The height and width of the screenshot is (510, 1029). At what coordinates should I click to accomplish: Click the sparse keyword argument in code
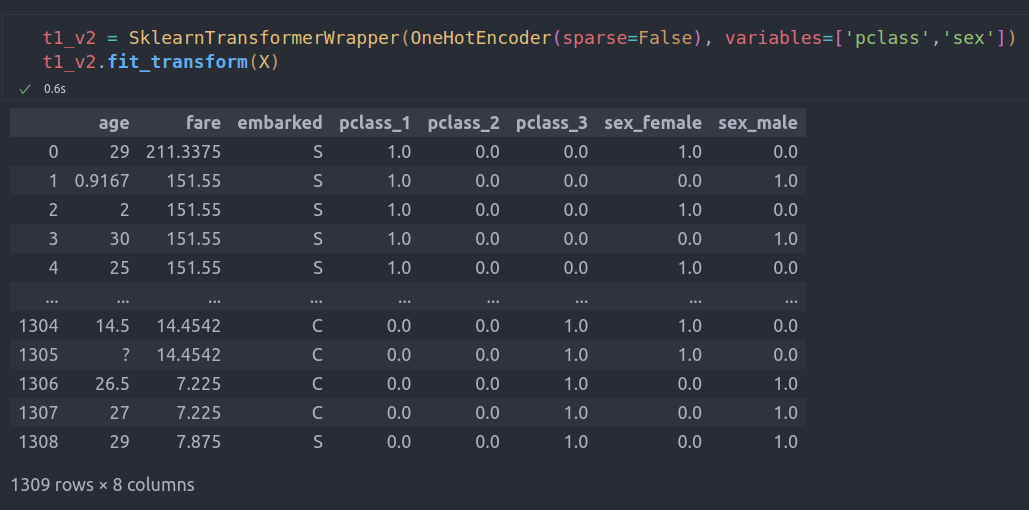point(595,37)
